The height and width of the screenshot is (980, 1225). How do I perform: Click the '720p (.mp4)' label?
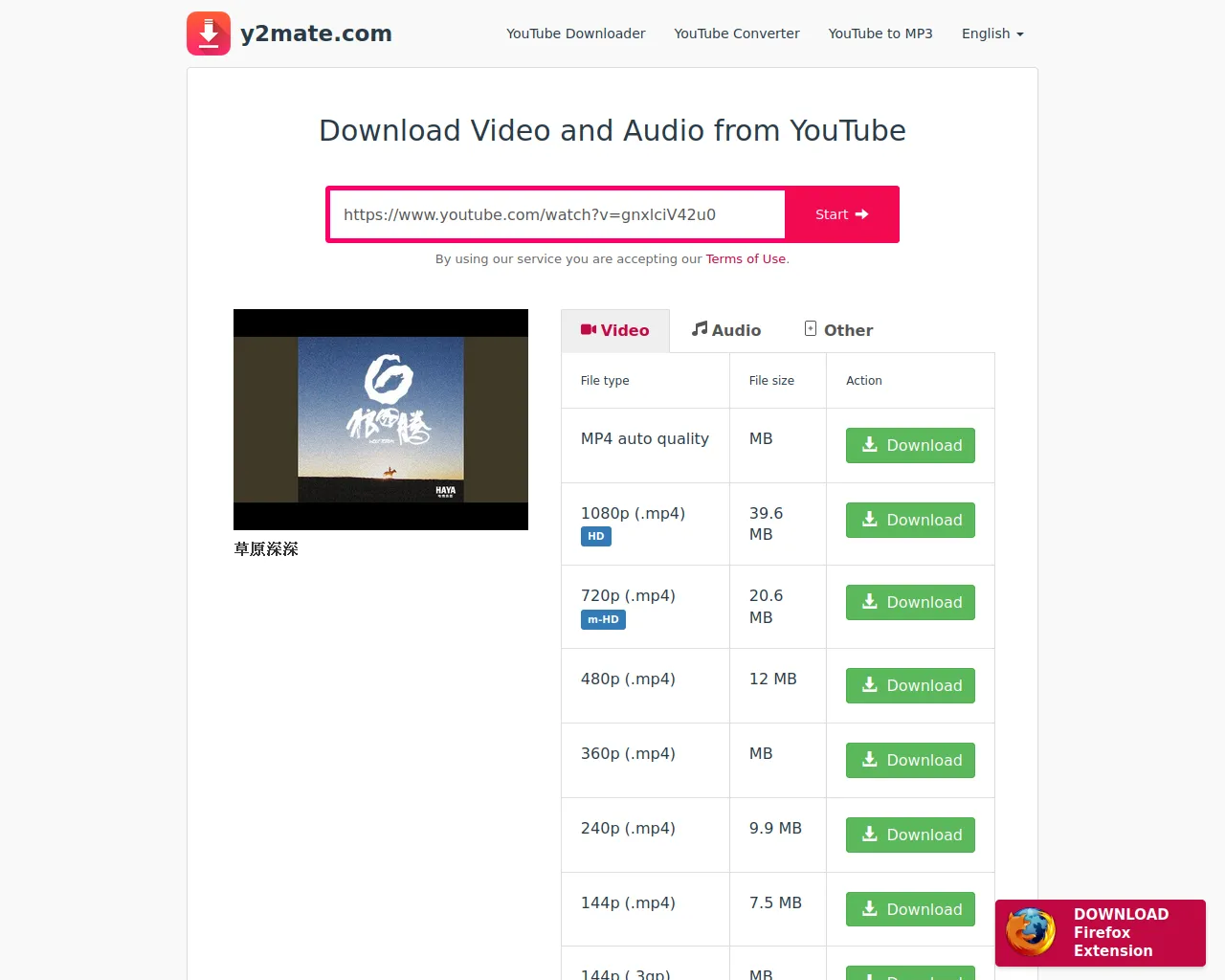[x=628, y=595]
